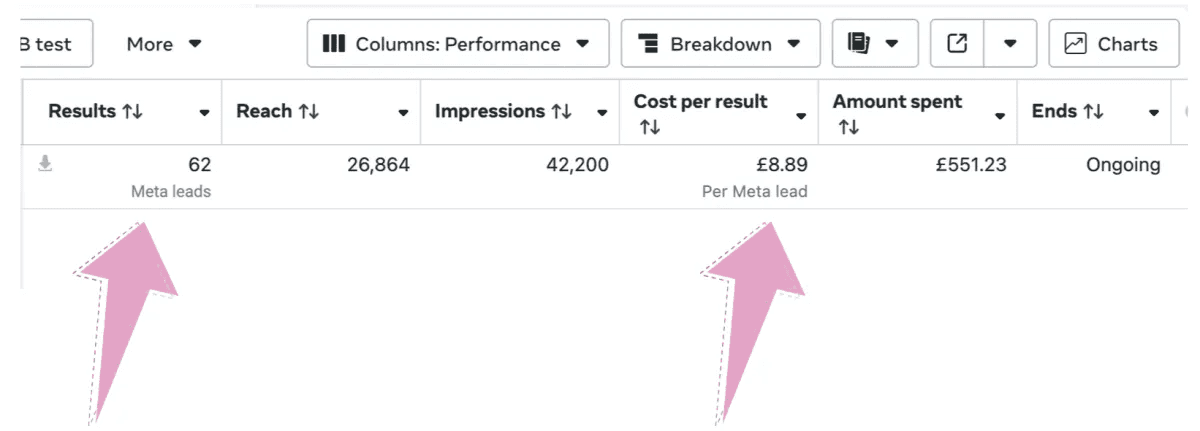Open the More menu

[x=164, y=44]
